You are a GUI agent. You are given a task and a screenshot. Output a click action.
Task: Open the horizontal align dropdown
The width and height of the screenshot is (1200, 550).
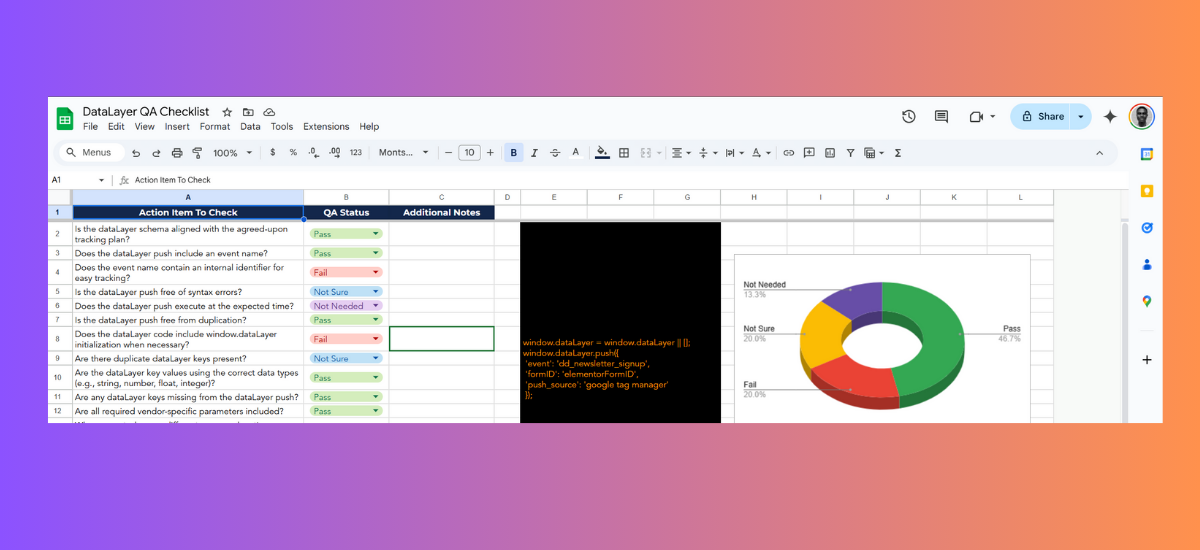pyautogui.click(x=680, y=153)
